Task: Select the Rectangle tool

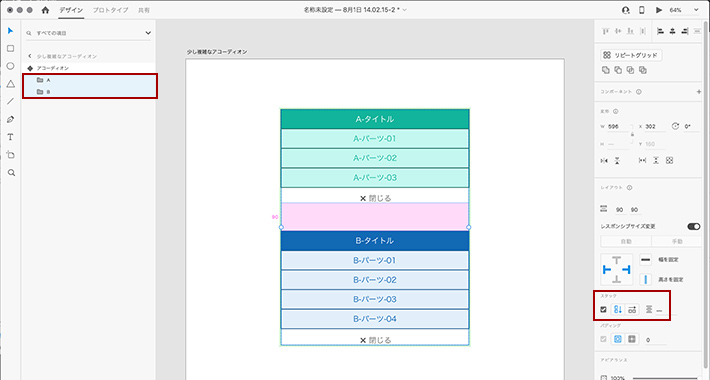Action: tap(10, 48)
